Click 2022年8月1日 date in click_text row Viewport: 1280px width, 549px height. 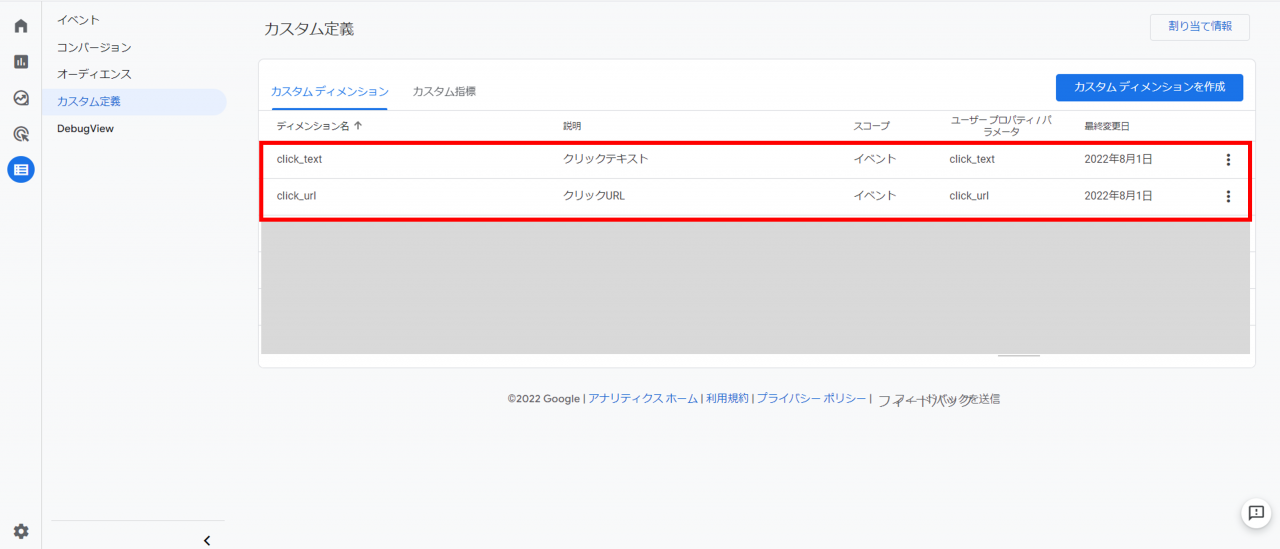1118,159
